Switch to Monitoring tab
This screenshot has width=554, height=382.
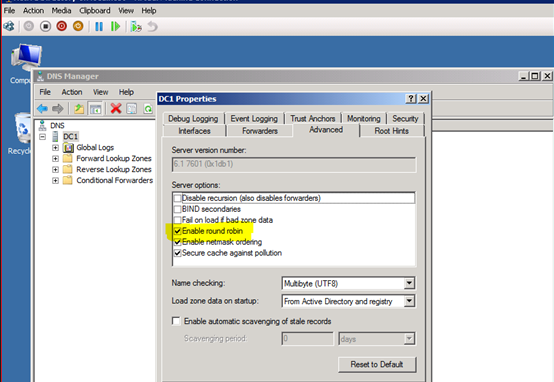(364, 118)
